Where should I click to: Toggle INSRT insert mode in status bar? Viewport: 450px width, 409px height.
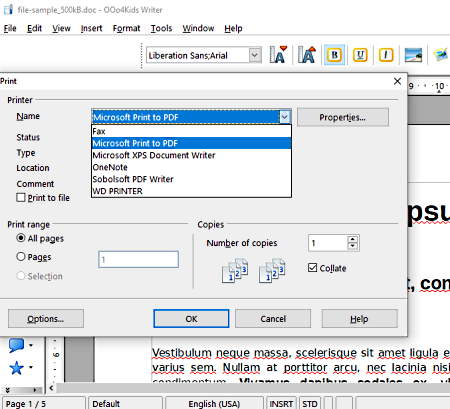[x=281, y=403]
